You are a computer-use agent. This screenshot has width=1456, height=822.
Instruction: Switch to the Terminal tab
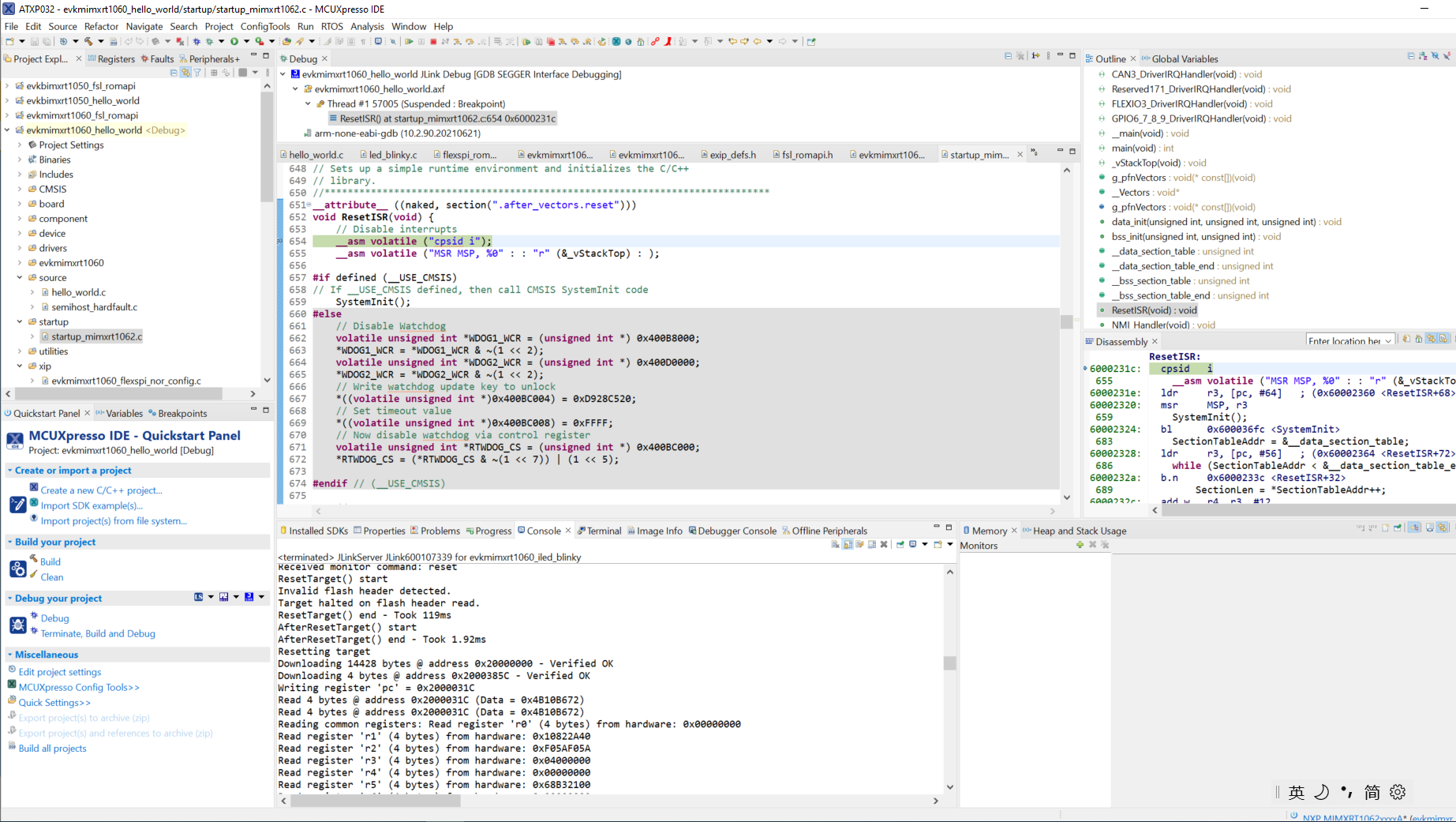[x=604, y=531]
